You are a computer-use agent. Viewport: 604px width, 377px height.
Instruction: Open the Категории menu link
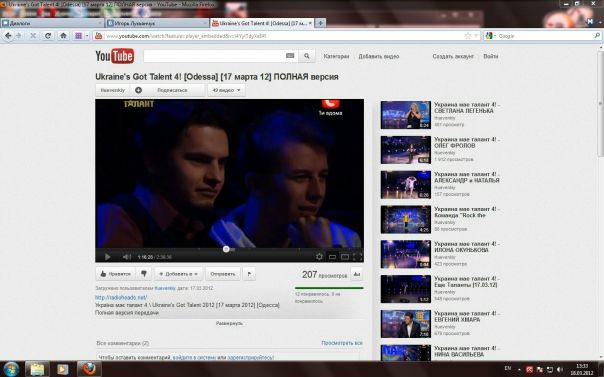336,56
